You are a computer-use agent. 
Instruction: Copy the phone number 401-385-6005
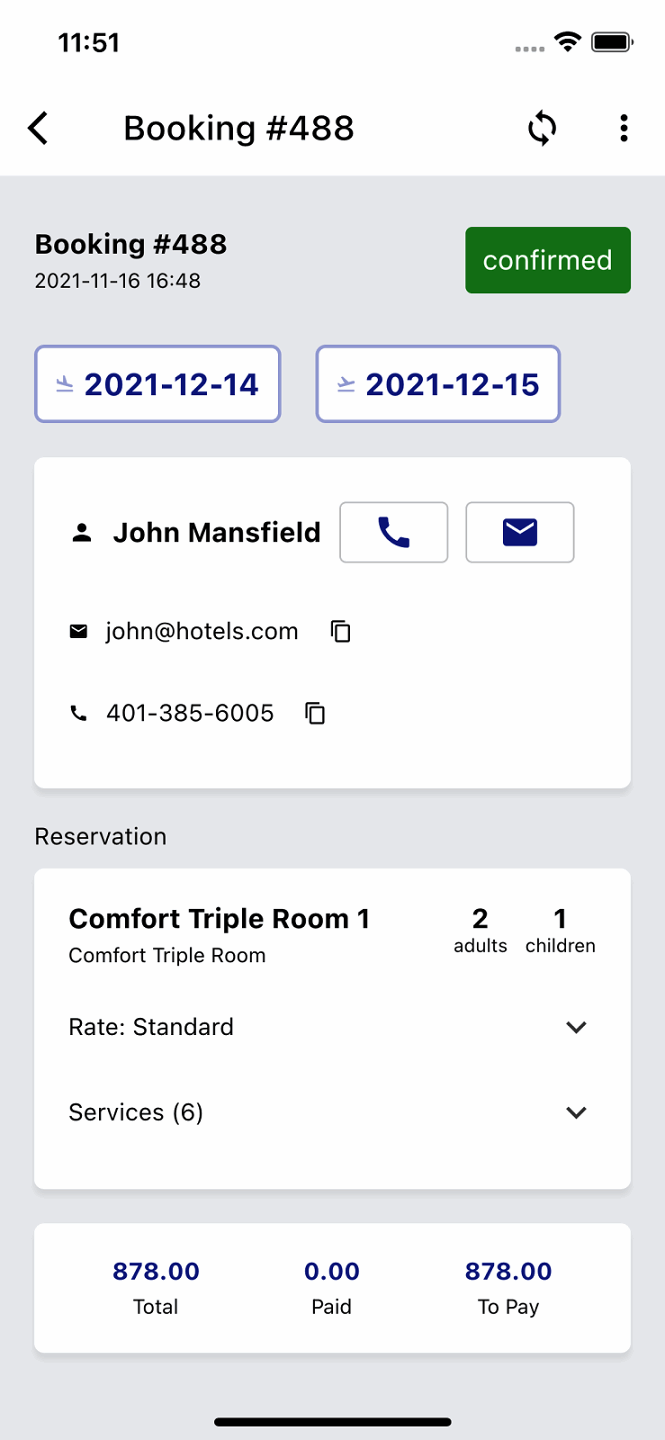coord(316,713)
